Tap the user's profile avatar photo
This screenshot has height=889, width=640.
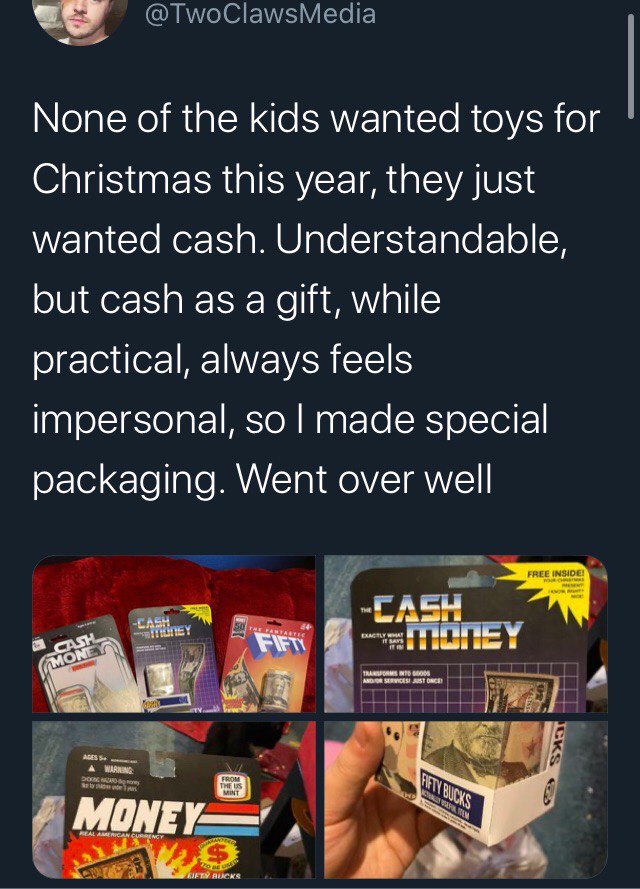point(80,20)
